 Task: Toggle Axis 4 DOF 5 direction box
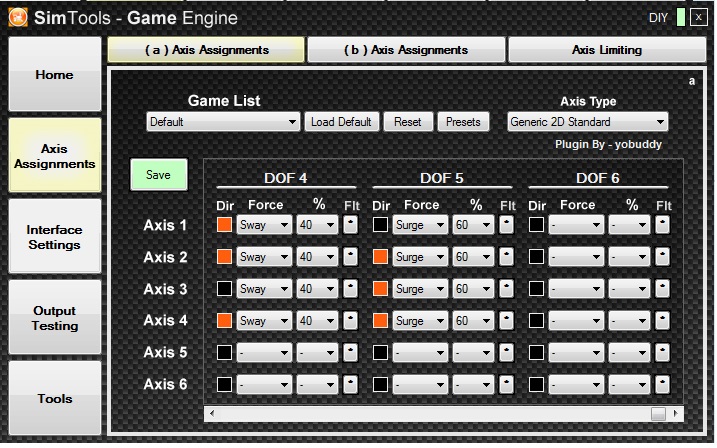380,320
